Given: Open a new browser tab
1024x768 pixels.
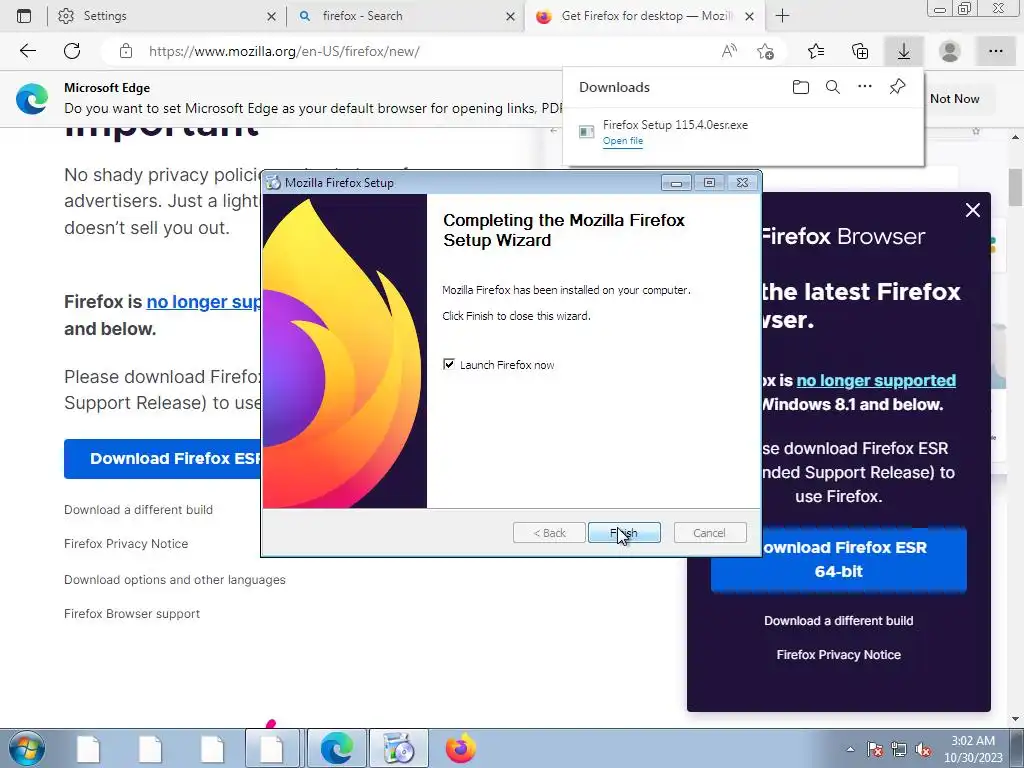Looking at the screenshot, I should [782, 16].
